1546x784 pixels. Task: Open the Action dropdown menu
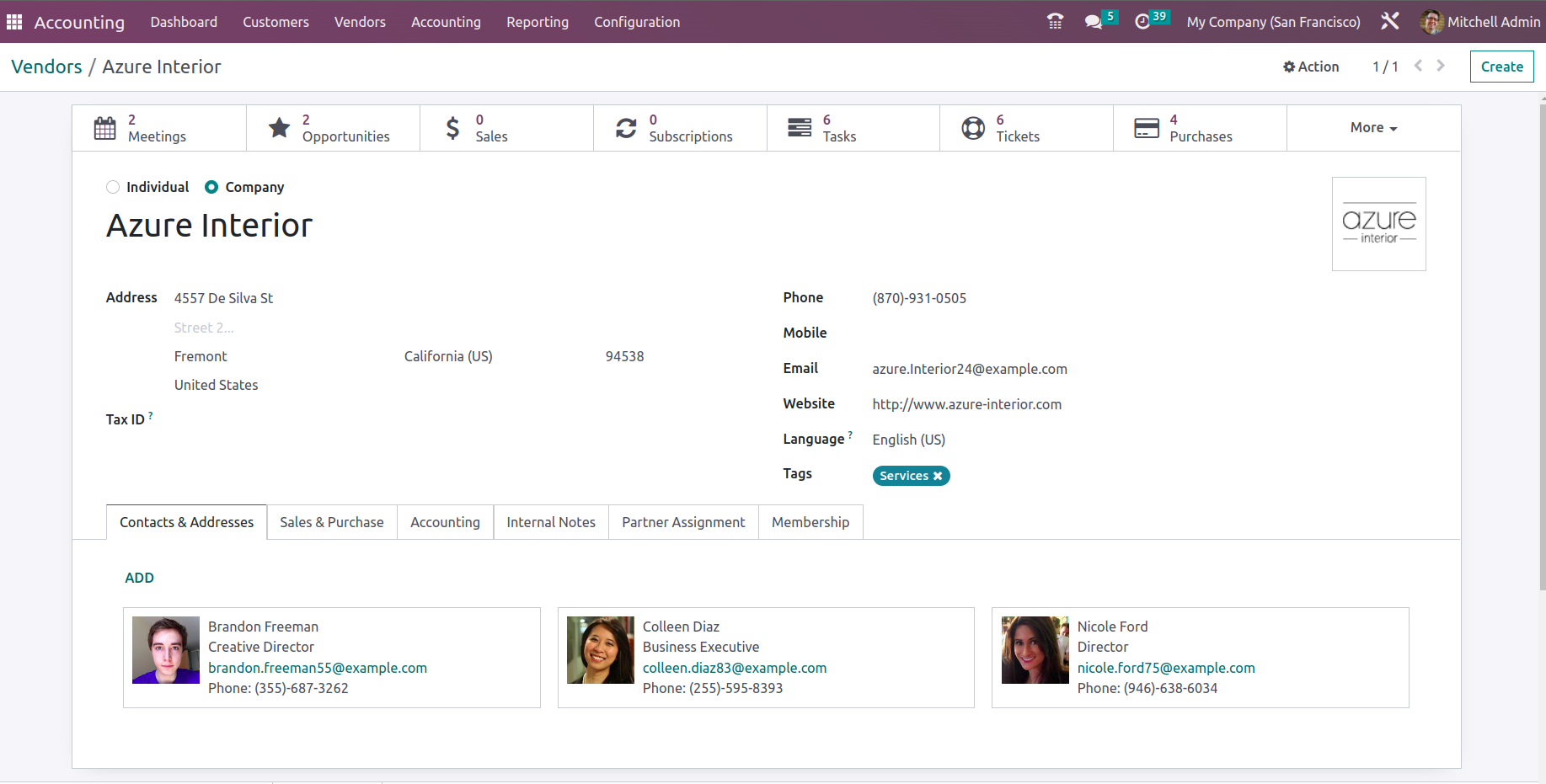pyautogui.click(x=1311, y=67)
